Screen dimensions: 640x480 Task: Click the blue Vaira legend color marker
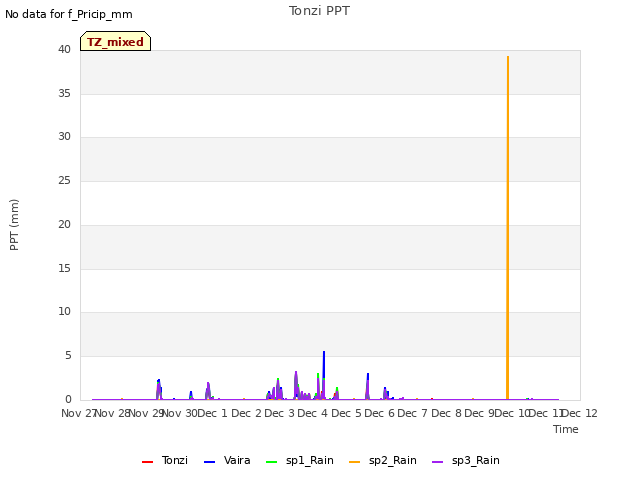click(209, 462)
